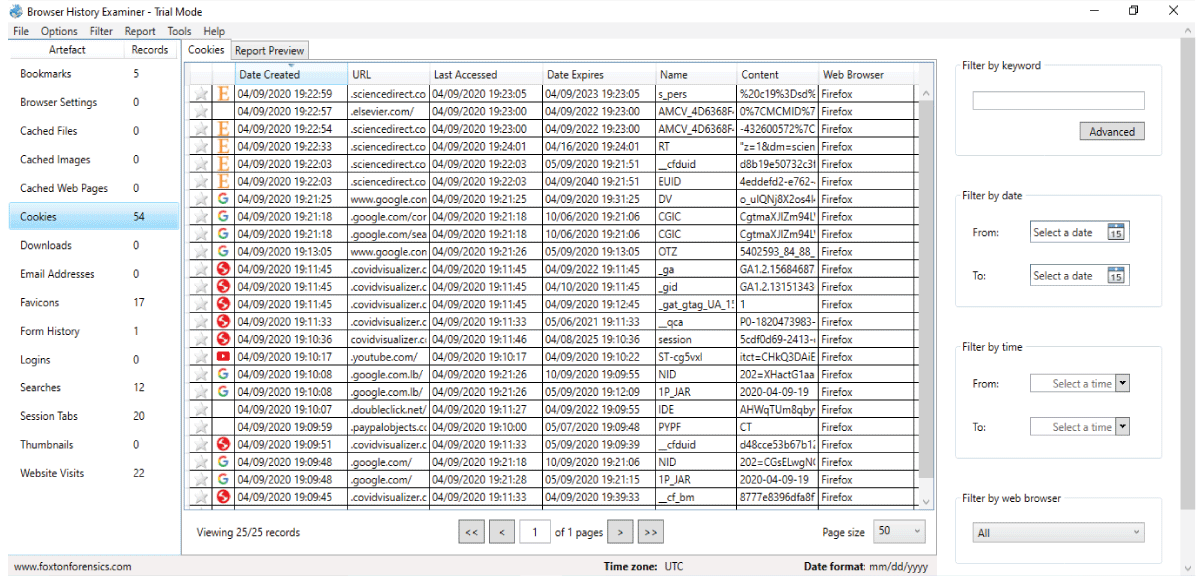The width and height of the screenshot is (1200, 576).
Task: Select Session Tabs in the artefact list
Action: [x=95, y=416]
